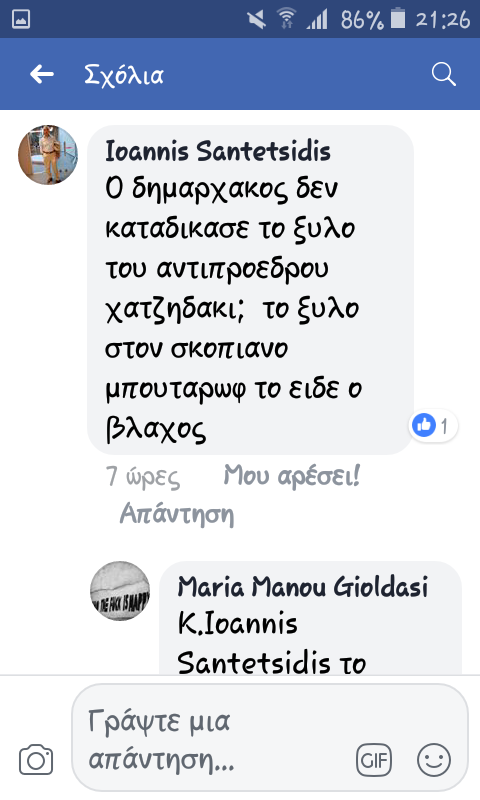Open Maria Manou Gioldasi name link
480x800 pixels.
click(303, 587)
